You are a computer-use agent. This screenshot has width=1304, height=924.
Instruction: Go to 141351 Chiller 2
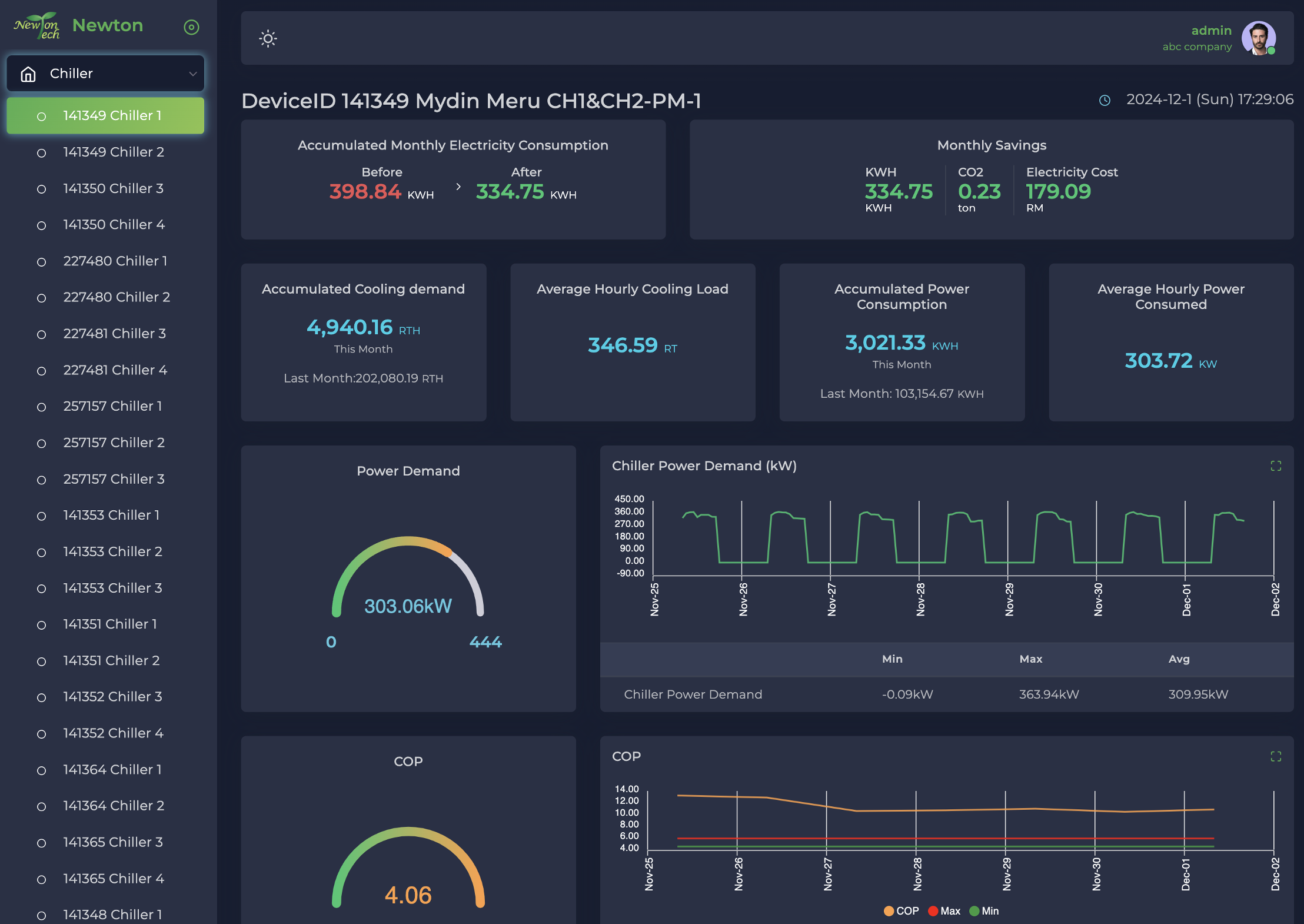(x=105, y=661)
